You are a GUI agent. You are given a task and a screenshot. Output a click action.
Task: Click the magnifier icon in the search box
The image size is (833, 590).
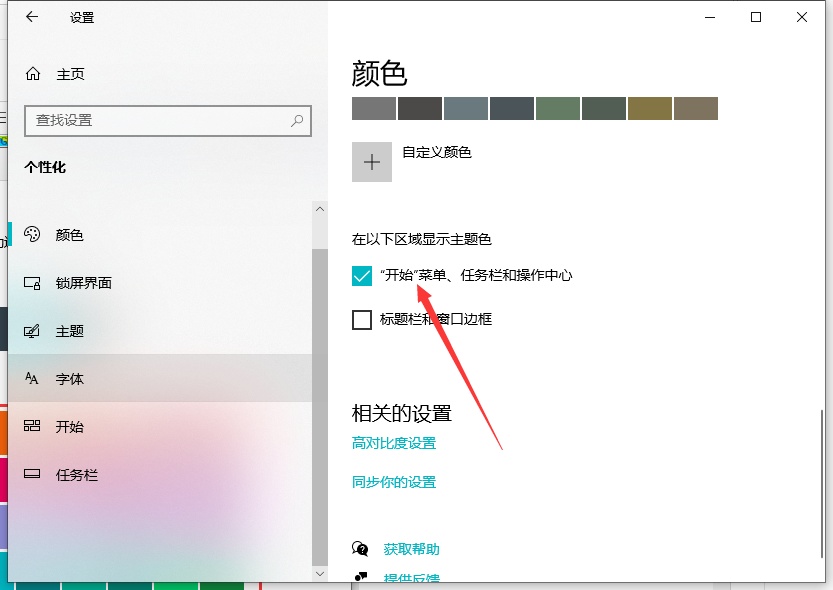[x=296, y=120]
